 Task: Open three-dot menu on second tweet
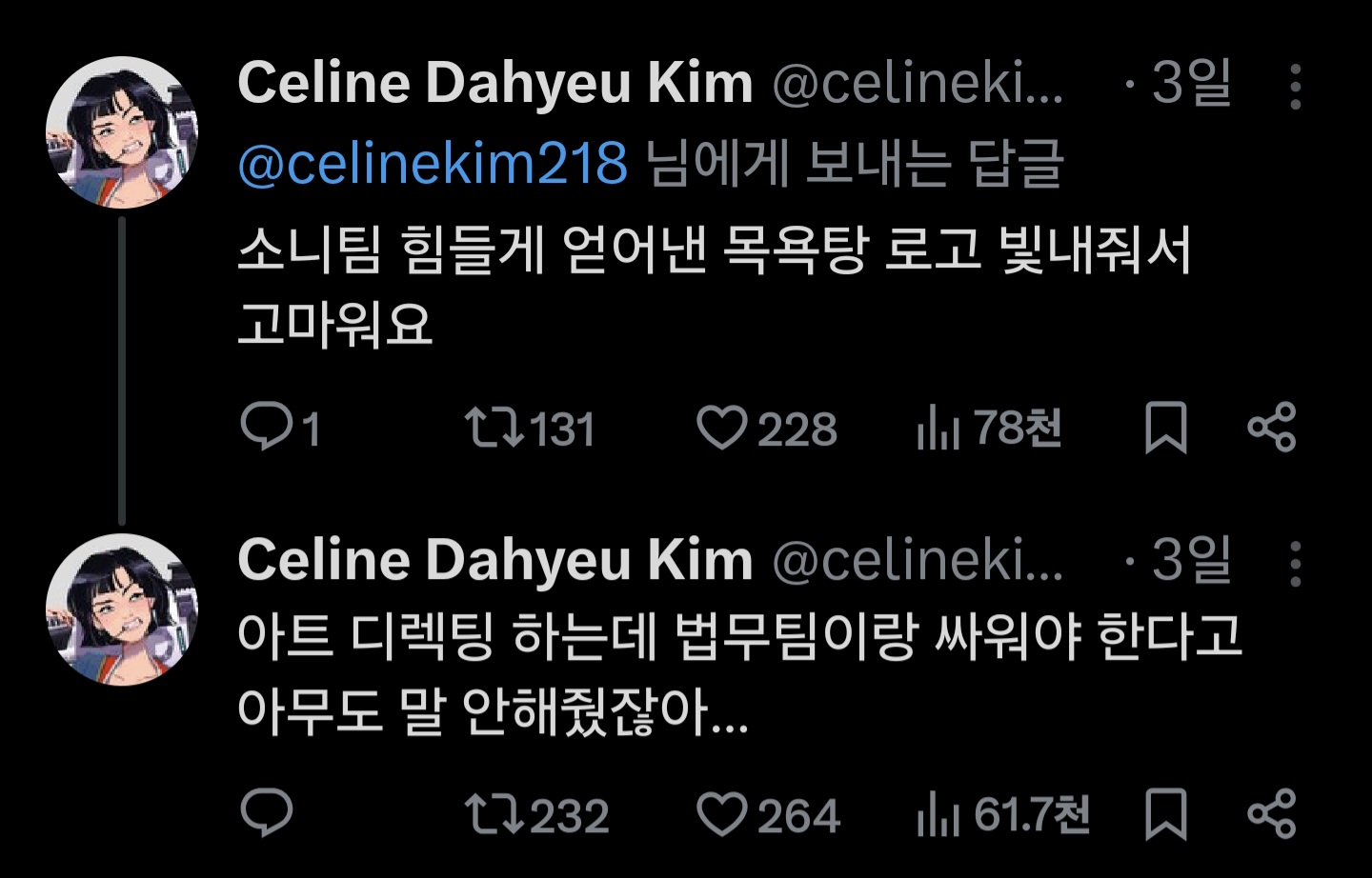[x=1295, y=564]
